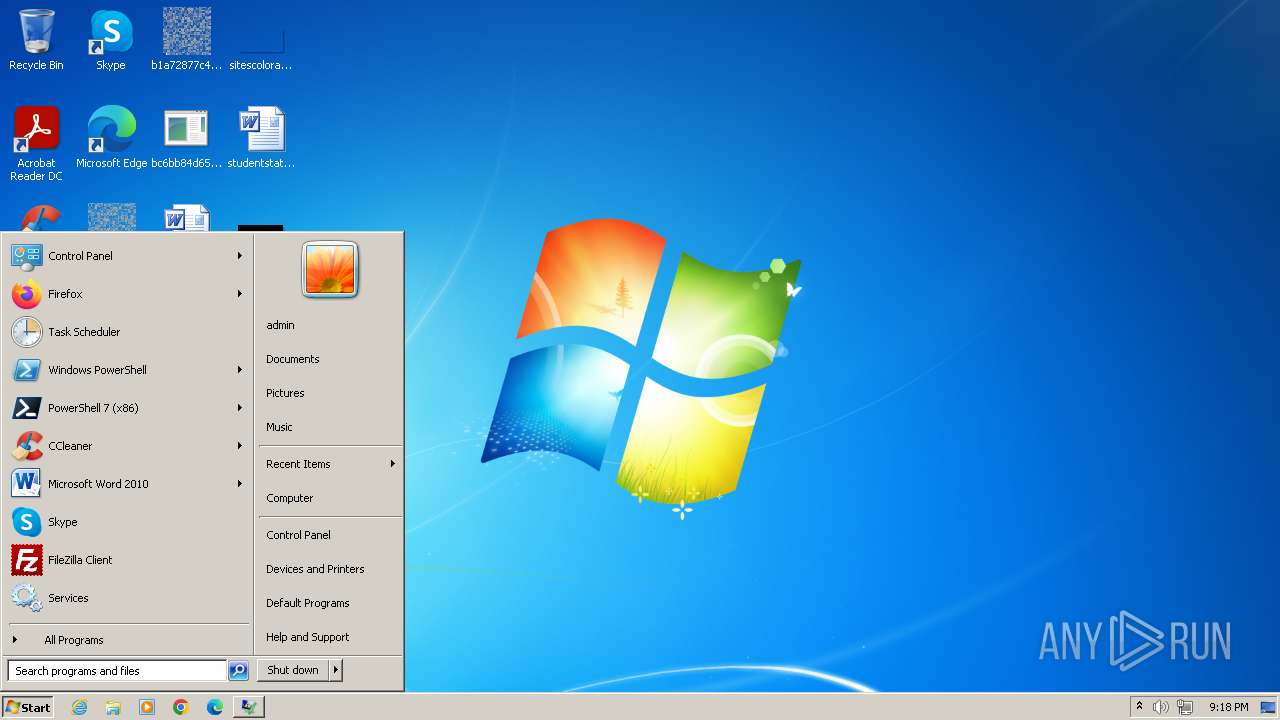The image size is (1280, 720).
Task: Open Control Panel icon in pinned programs list
Action: point(26,256)
